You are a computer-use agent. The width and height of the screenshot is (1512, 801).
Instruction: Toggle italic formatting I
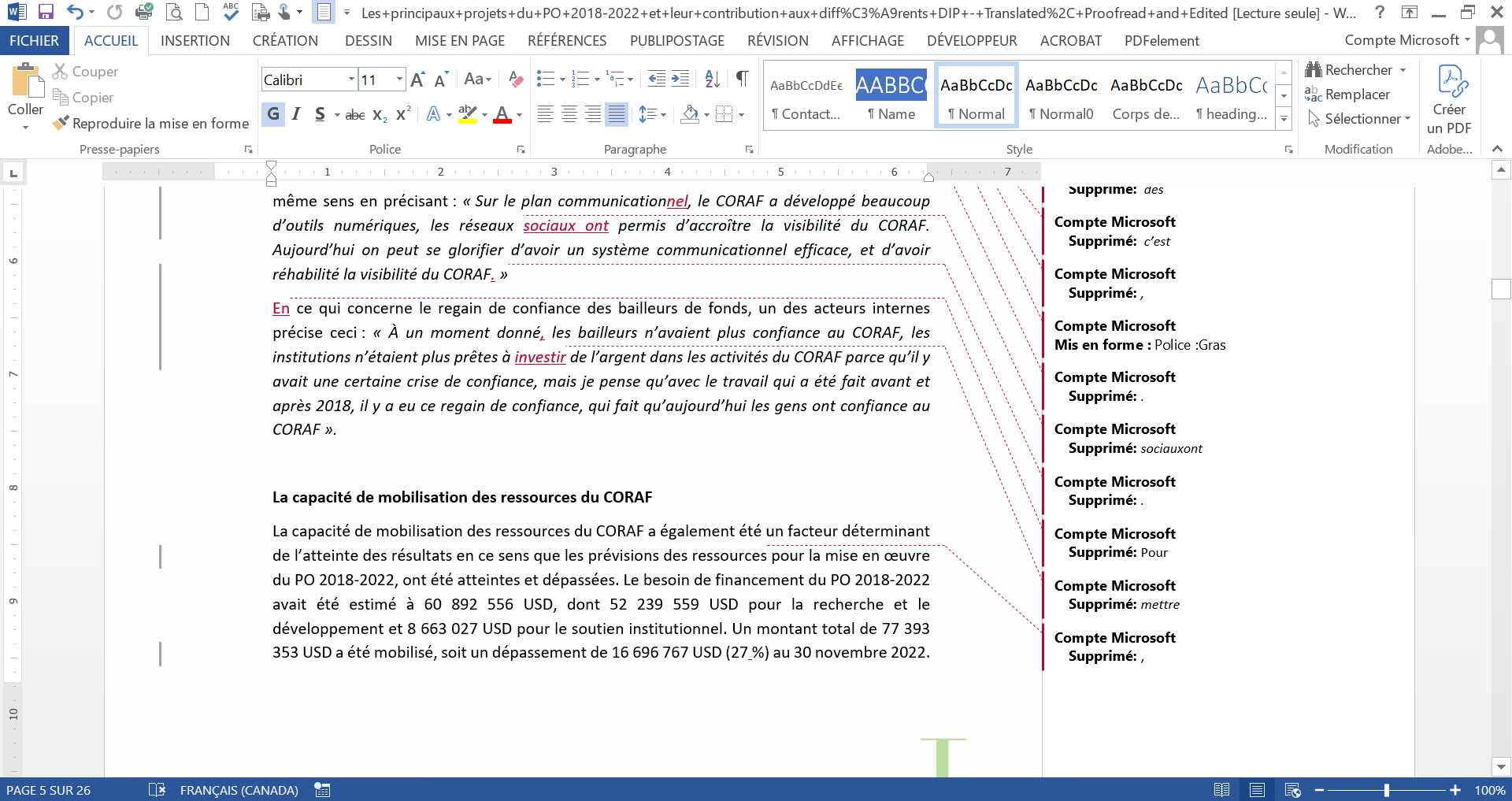click(x=296, y=114)
